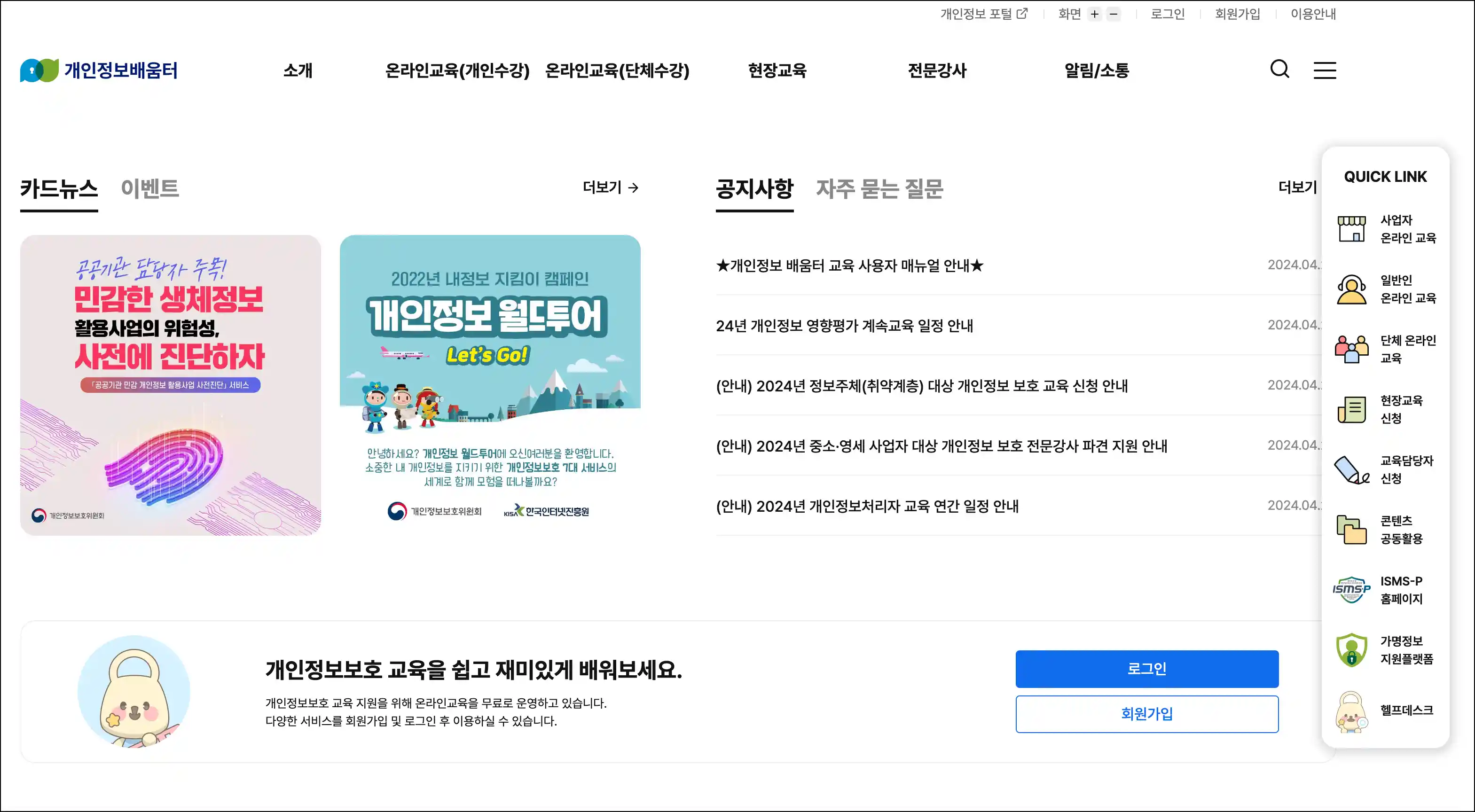Open the 알림/소통 menu
The image size is (1475, 812).
point(1096,70)
